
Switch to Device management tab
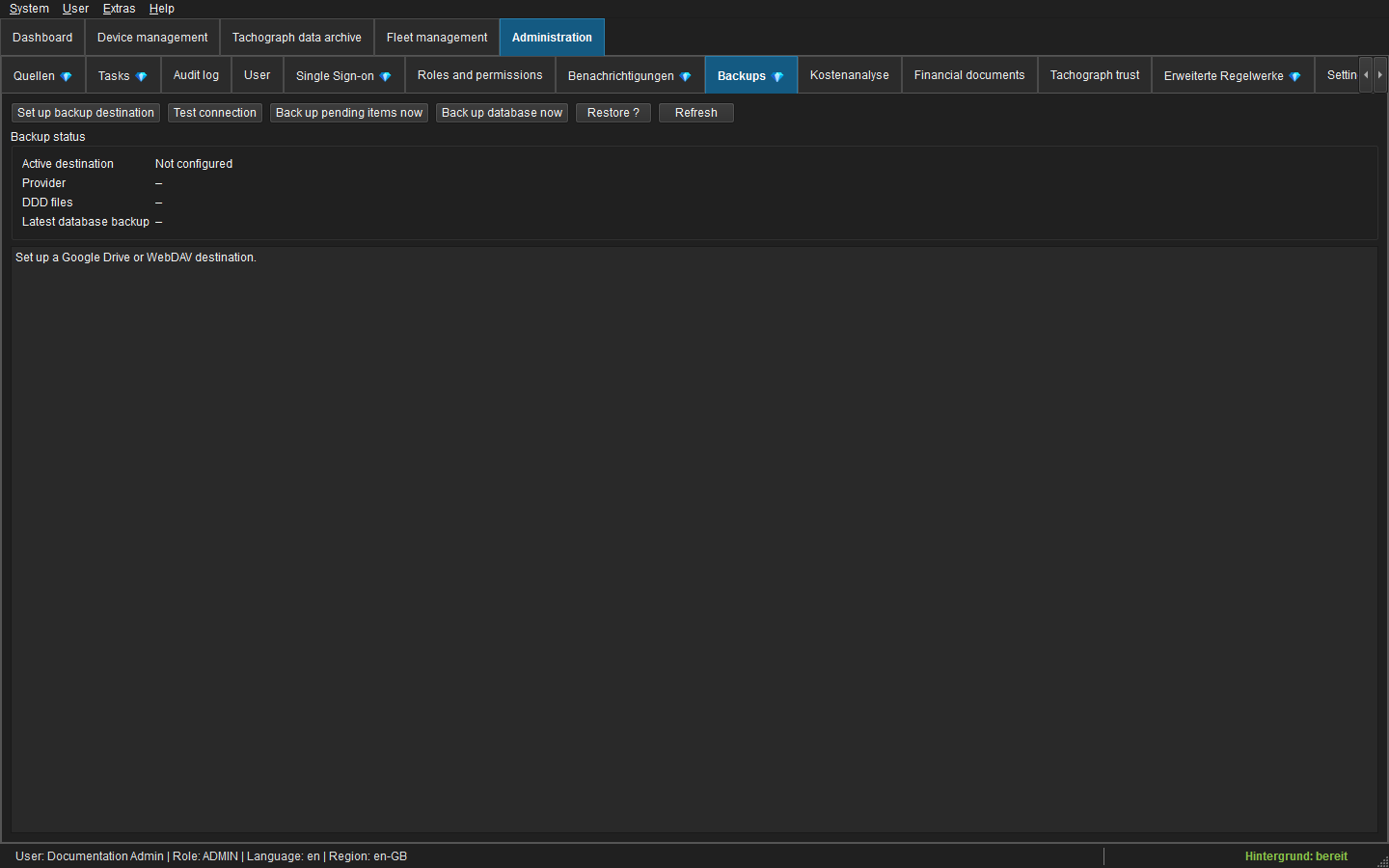click(x=152, y=38)
